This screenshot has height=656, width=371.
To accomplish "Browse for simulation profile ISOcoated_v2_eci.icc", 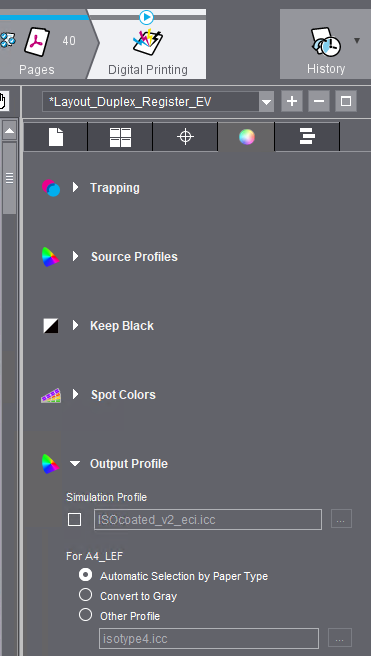I will [341, 519].
